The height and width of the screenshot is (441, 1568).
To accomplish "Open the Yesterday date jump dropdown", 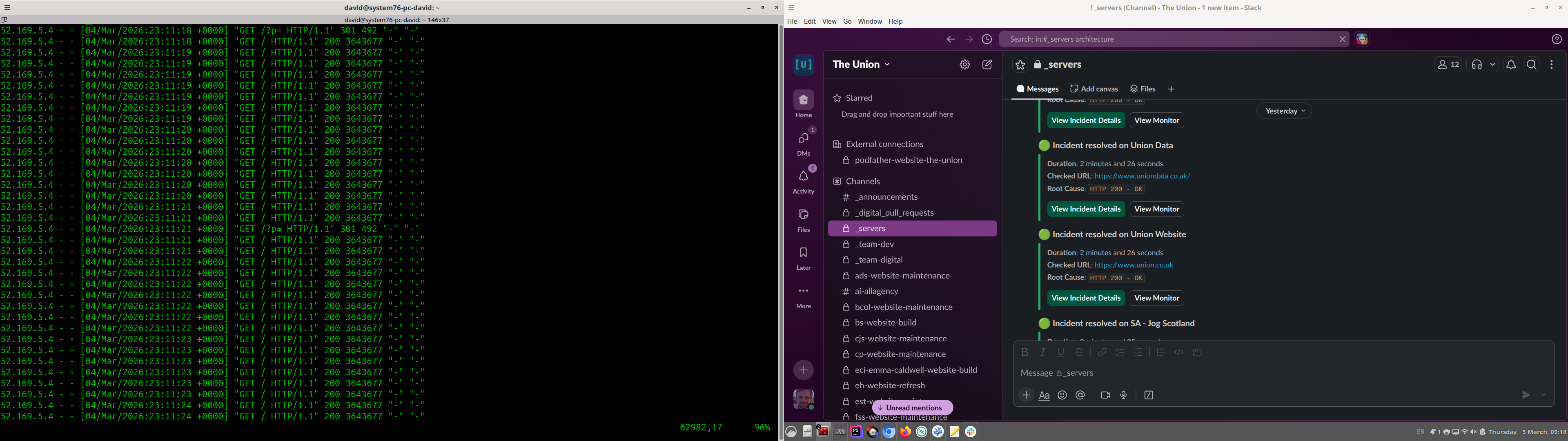I will tap(1284, 111).
